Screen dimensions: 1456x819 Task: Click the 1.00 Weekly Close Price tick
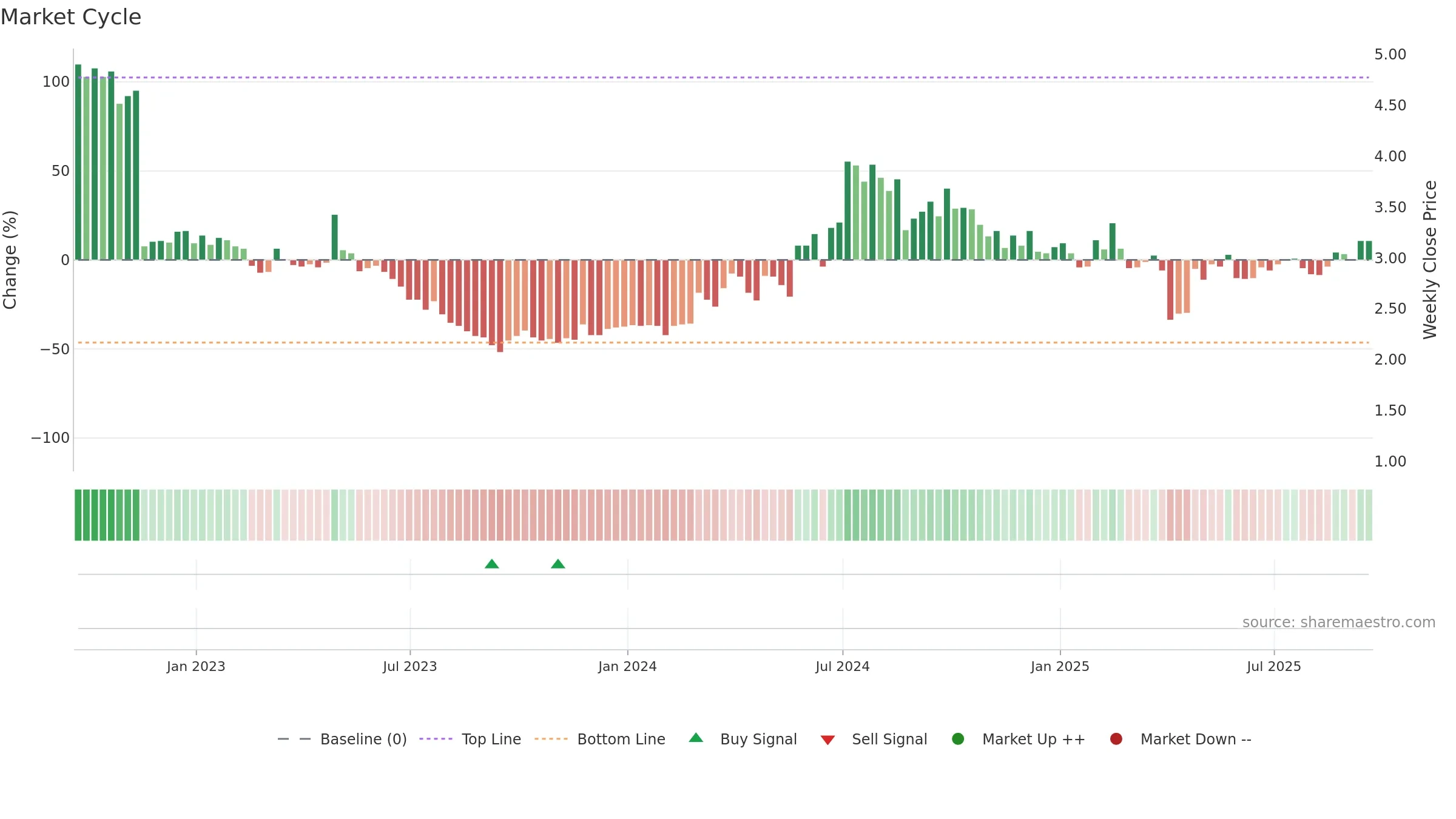click(1390, 462)
